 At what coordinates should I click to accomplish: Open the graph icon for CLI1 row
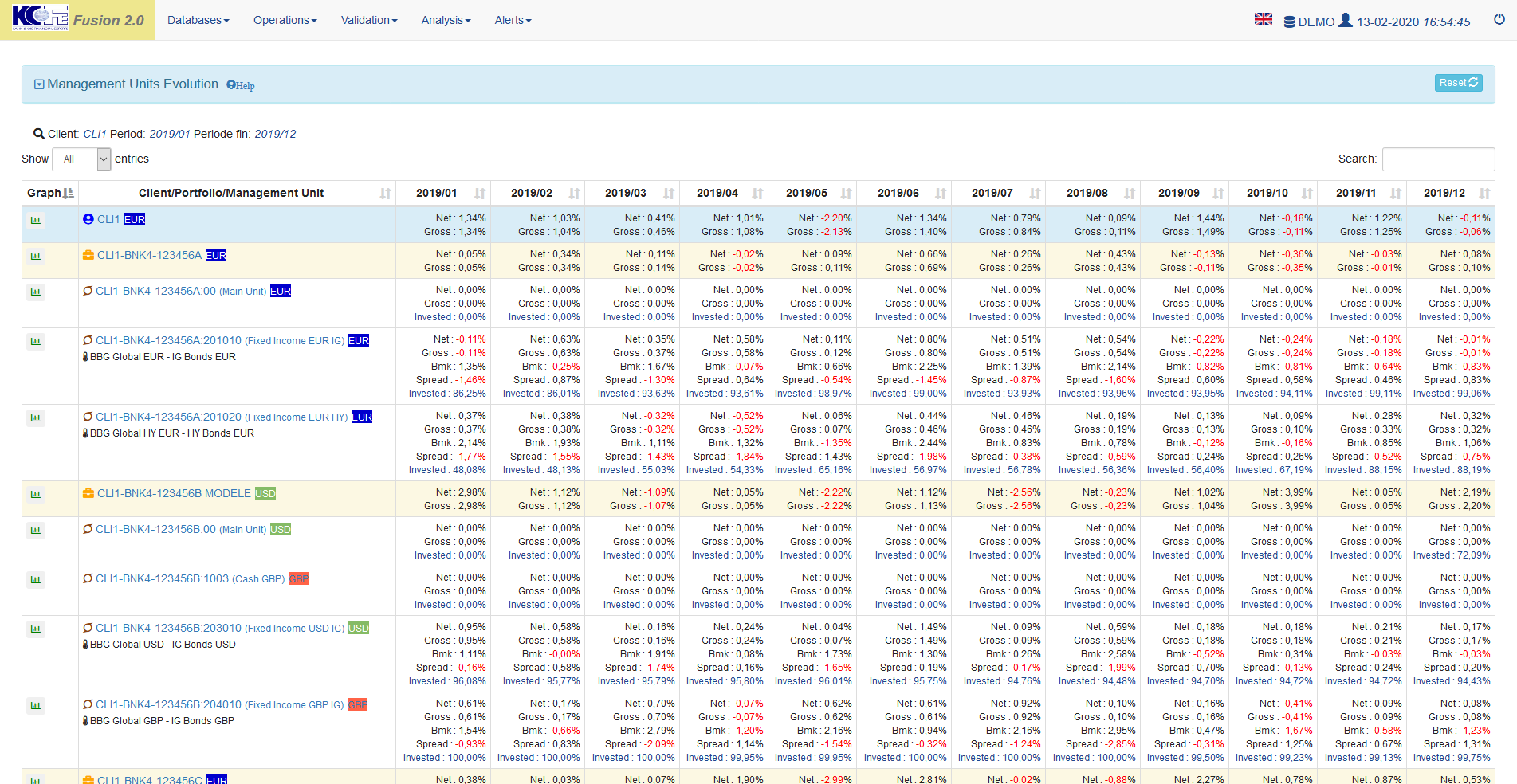(x=36, y=221)
